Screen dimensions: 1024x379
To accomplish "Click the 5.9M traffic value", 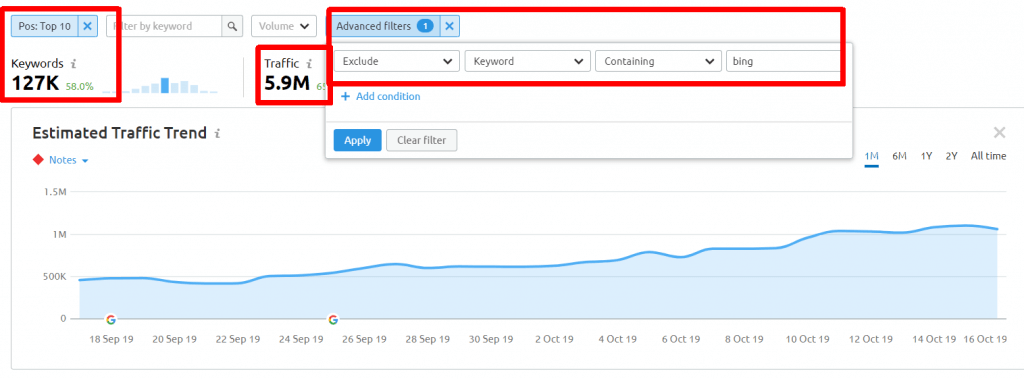I will click(287, 84).
